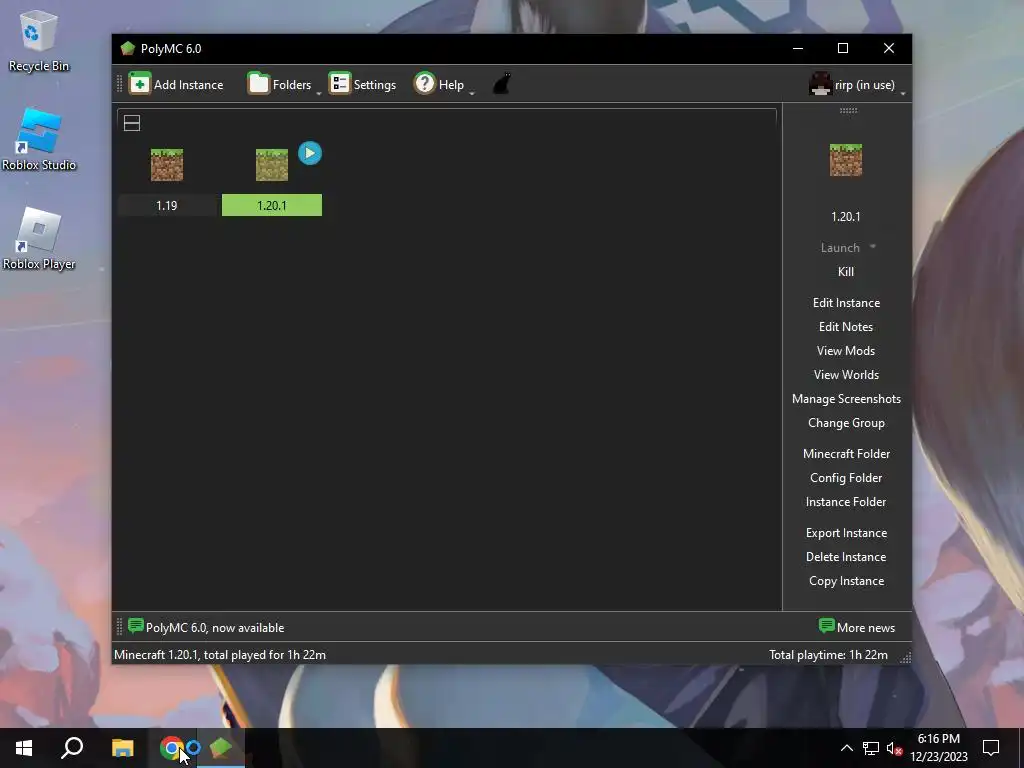Open the taskbar clock and date
1024x768 pixels.
[938, 748]
